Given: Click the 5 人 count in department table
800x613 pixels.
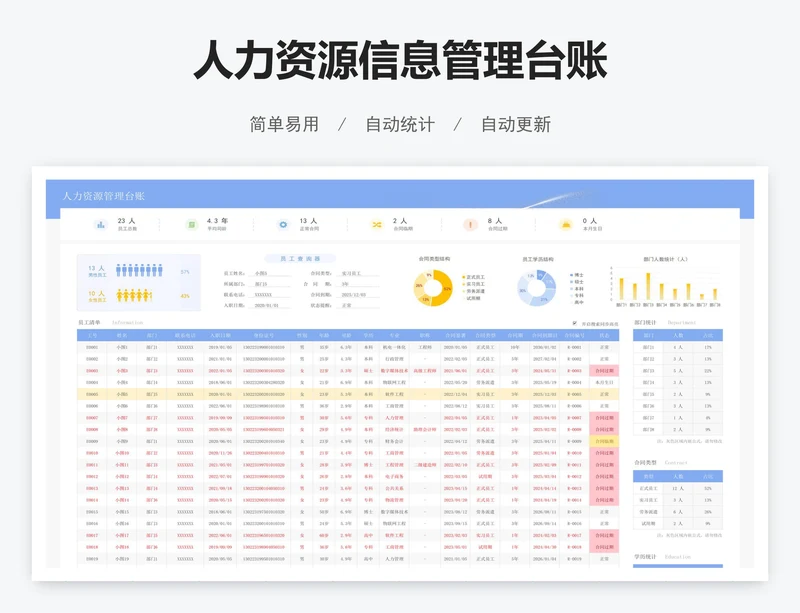Looking at the screenshot, I should 678,371.
